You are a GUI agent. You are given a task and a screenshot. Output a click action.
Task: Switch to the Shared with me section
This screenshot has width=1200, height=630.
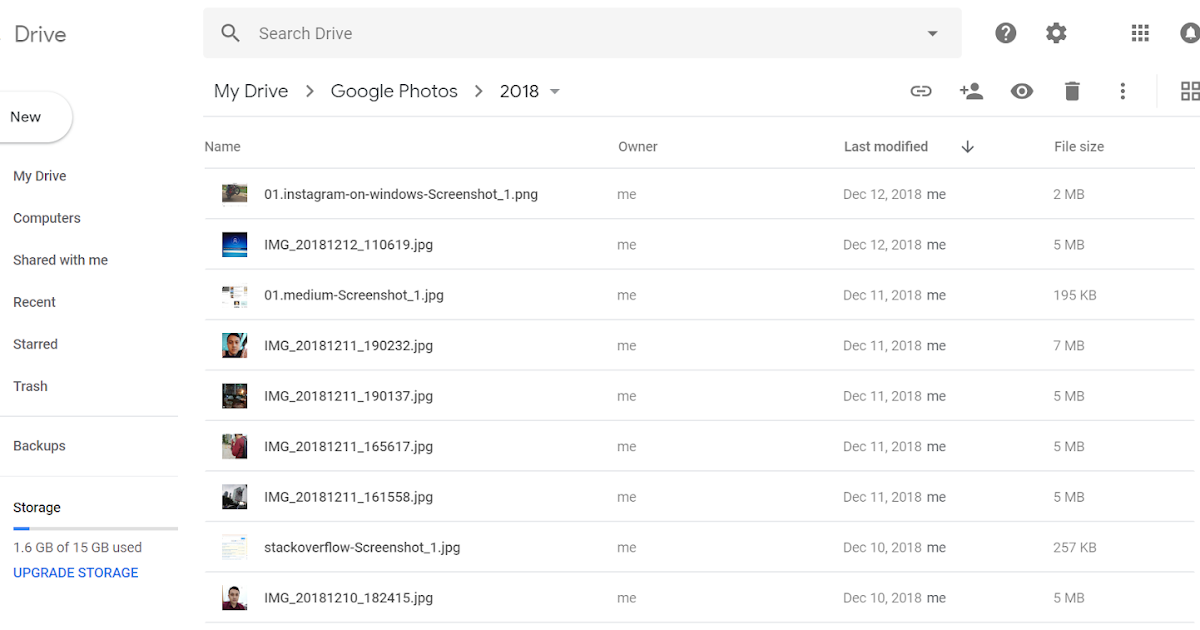[x=60, y=259]
